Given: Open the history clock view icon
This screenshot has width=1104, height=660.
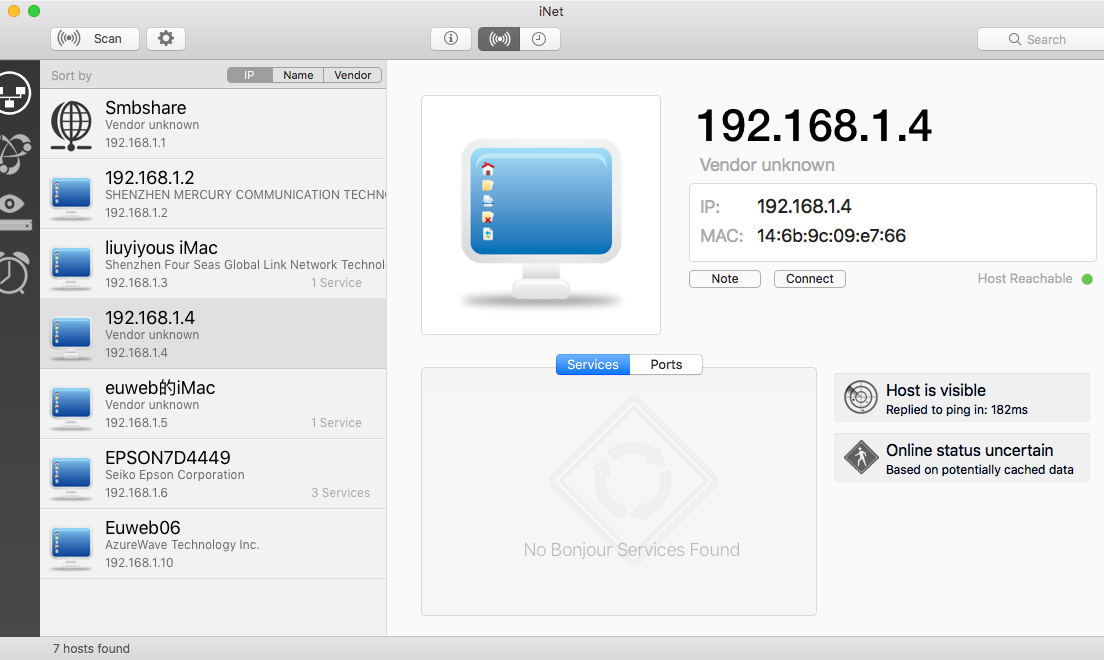Looking at the screenshot, I should coord(539,39).
